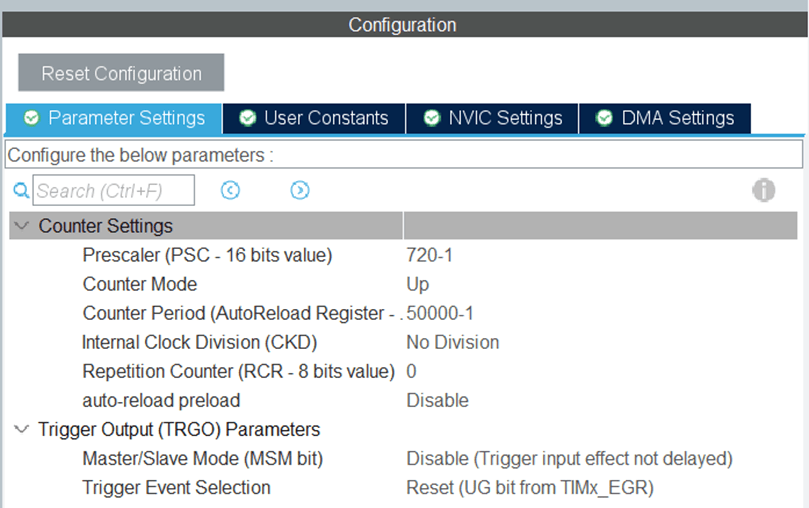Edit the Prescaler value 720-1
Viewport: 809px width, 508px height.
[430, 255]
